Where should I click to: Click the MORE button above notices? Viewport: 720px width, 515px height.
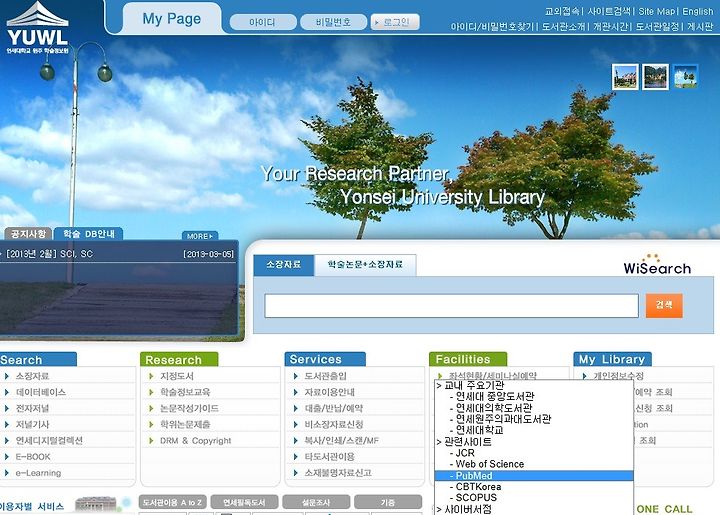pos(200,236)
